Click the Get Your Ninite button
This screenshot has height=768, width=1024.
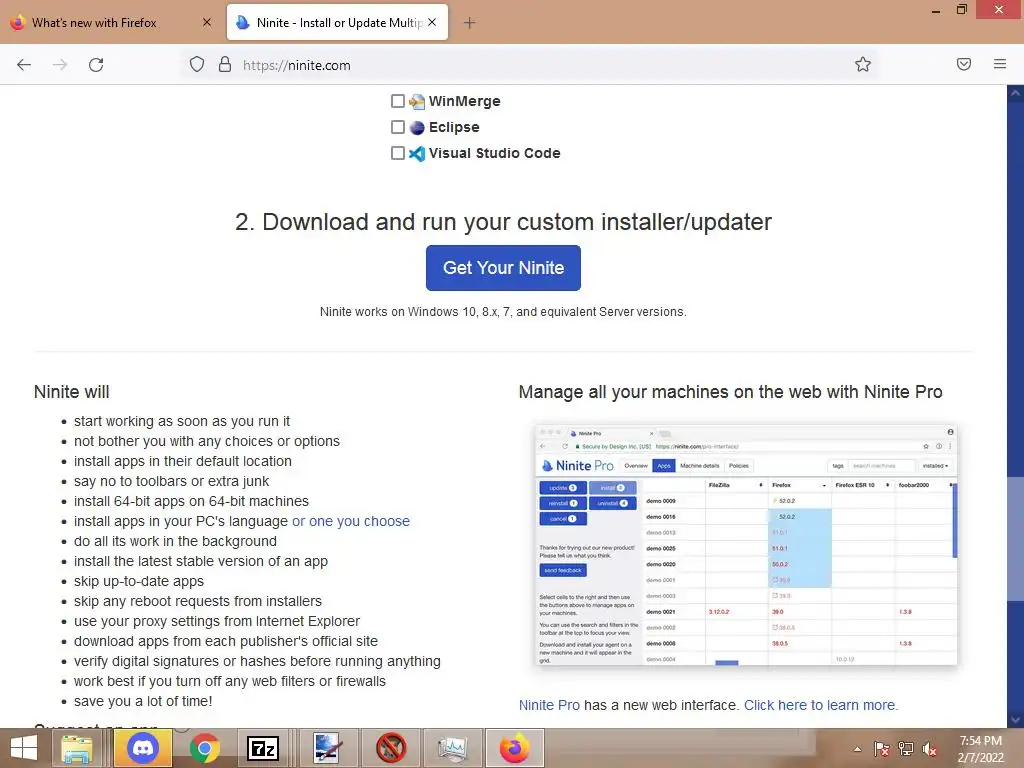click(x=503, y=268)
